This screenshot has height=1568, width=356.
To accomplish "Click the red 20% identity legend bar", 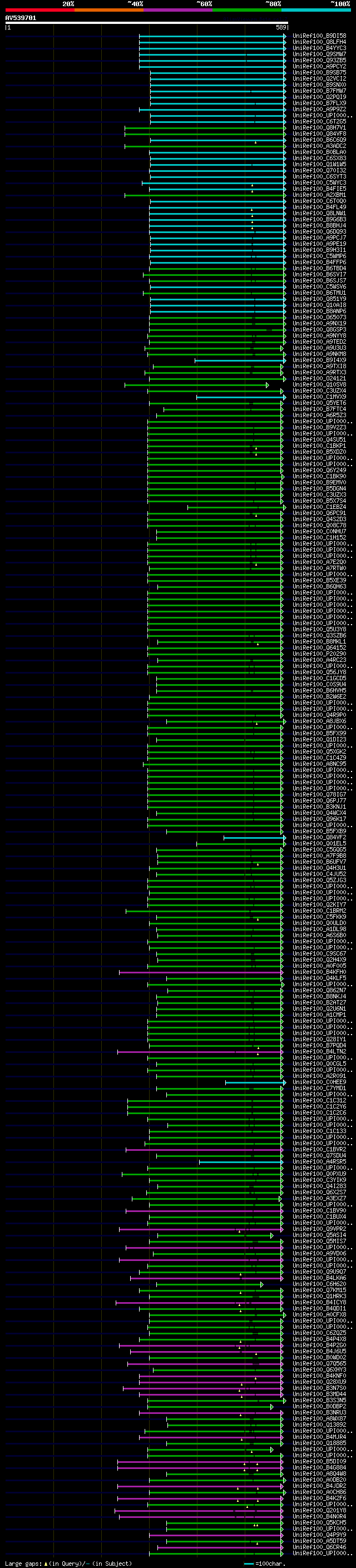I will (x=40, y=10).
